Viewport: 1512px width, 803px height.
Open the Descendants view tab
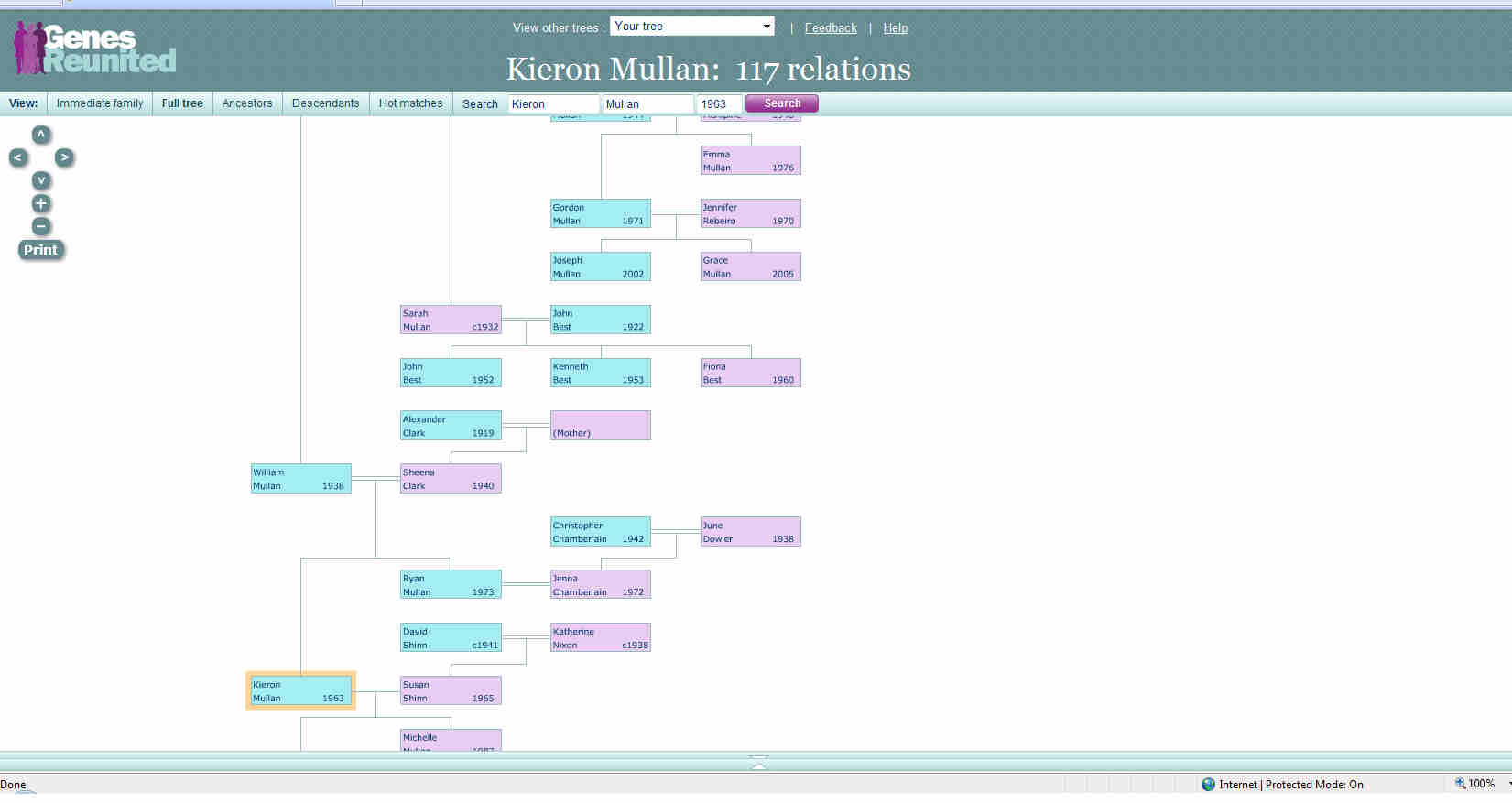pyautogui.click(x=325, y=103)
